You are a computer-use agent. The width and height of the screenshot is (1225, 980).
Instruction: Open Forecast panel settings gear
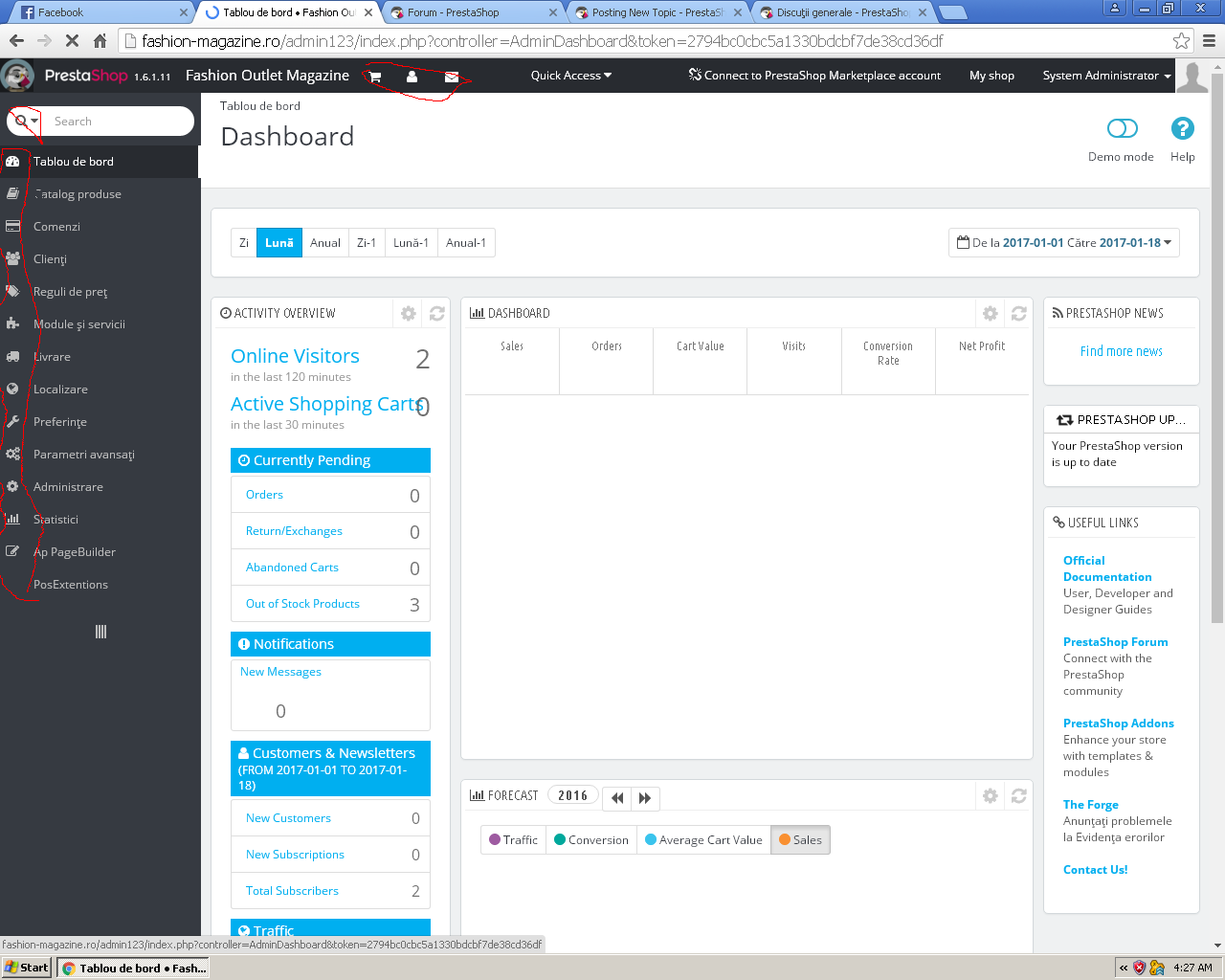991,795
